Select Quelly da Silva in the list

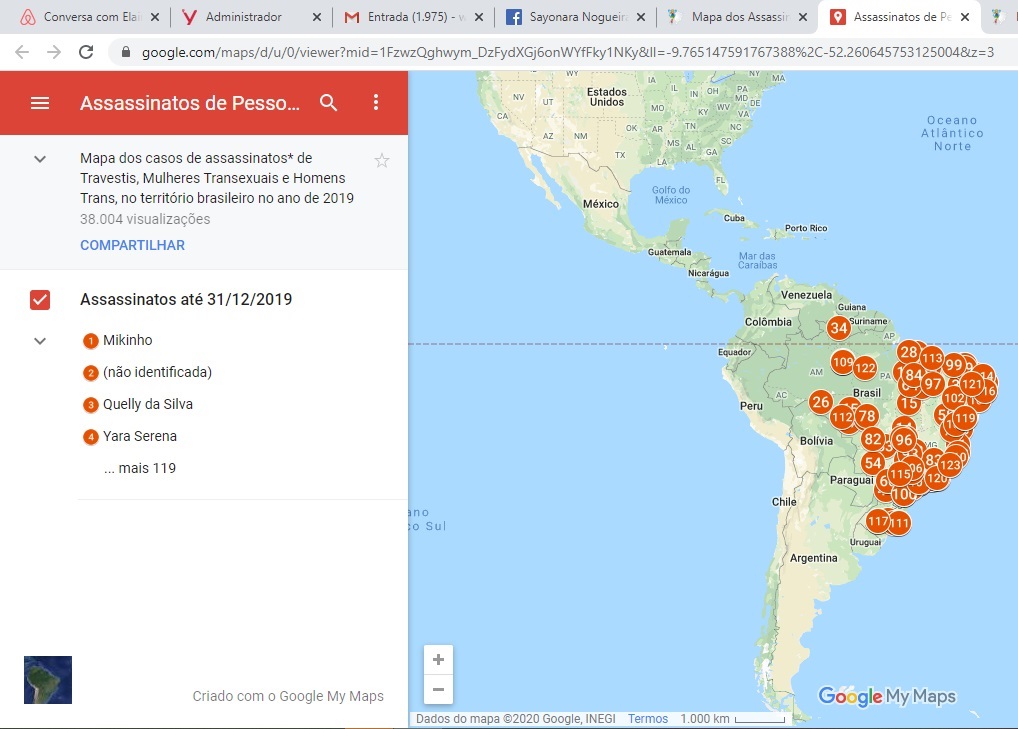pyautogui.click(x=147, y=405)
